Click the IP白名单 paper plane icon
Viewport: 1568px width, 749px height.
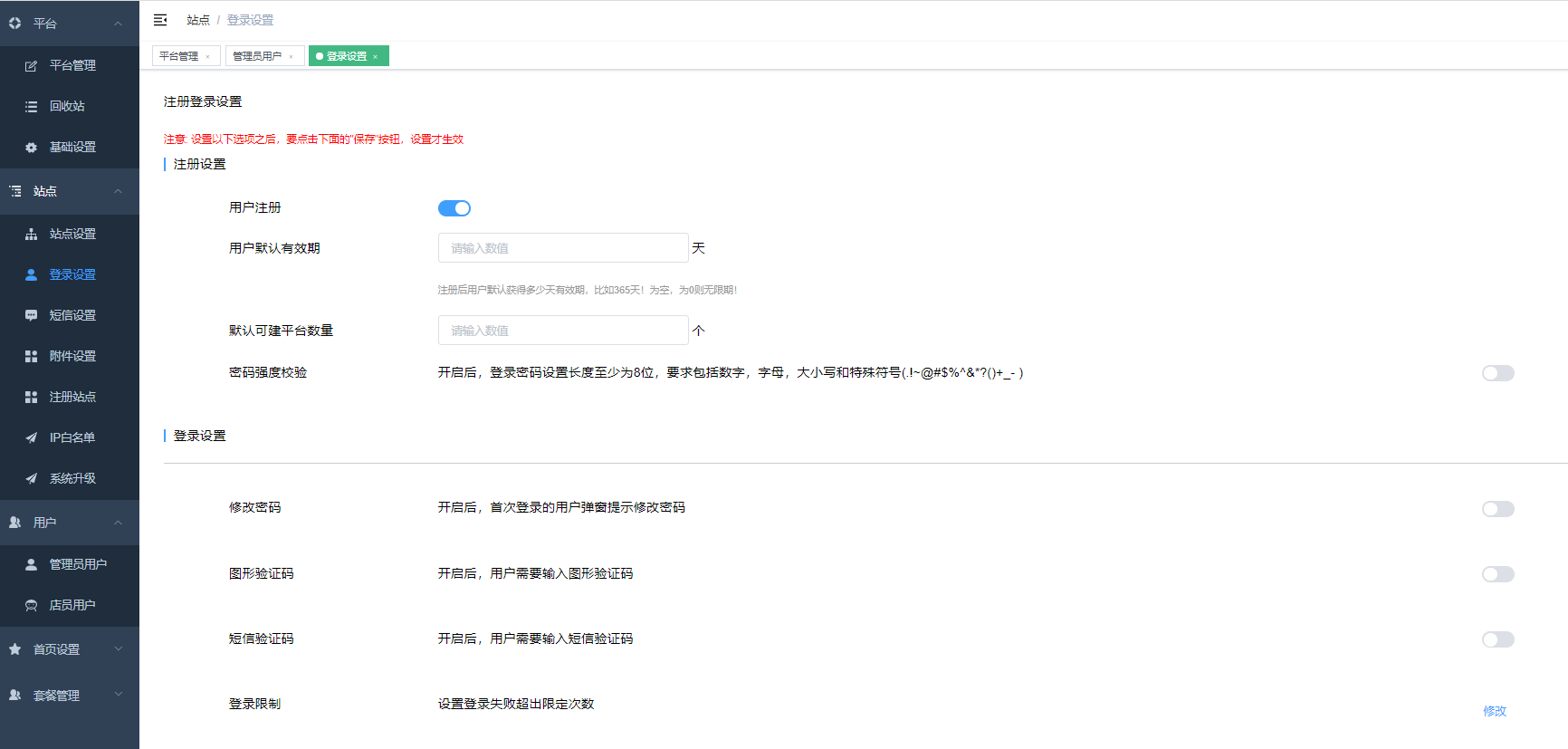[x=31, y=438]
